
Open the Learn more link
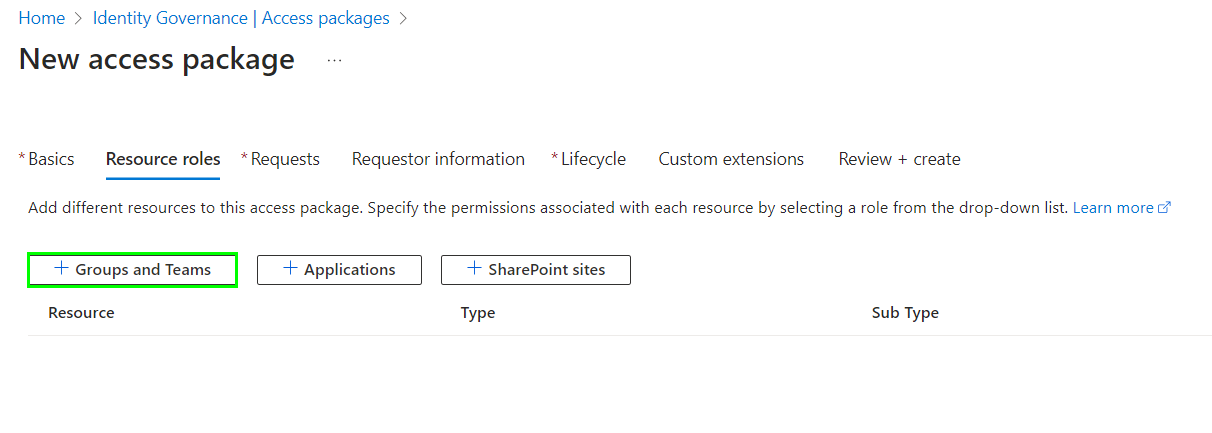pos(1113,208)
